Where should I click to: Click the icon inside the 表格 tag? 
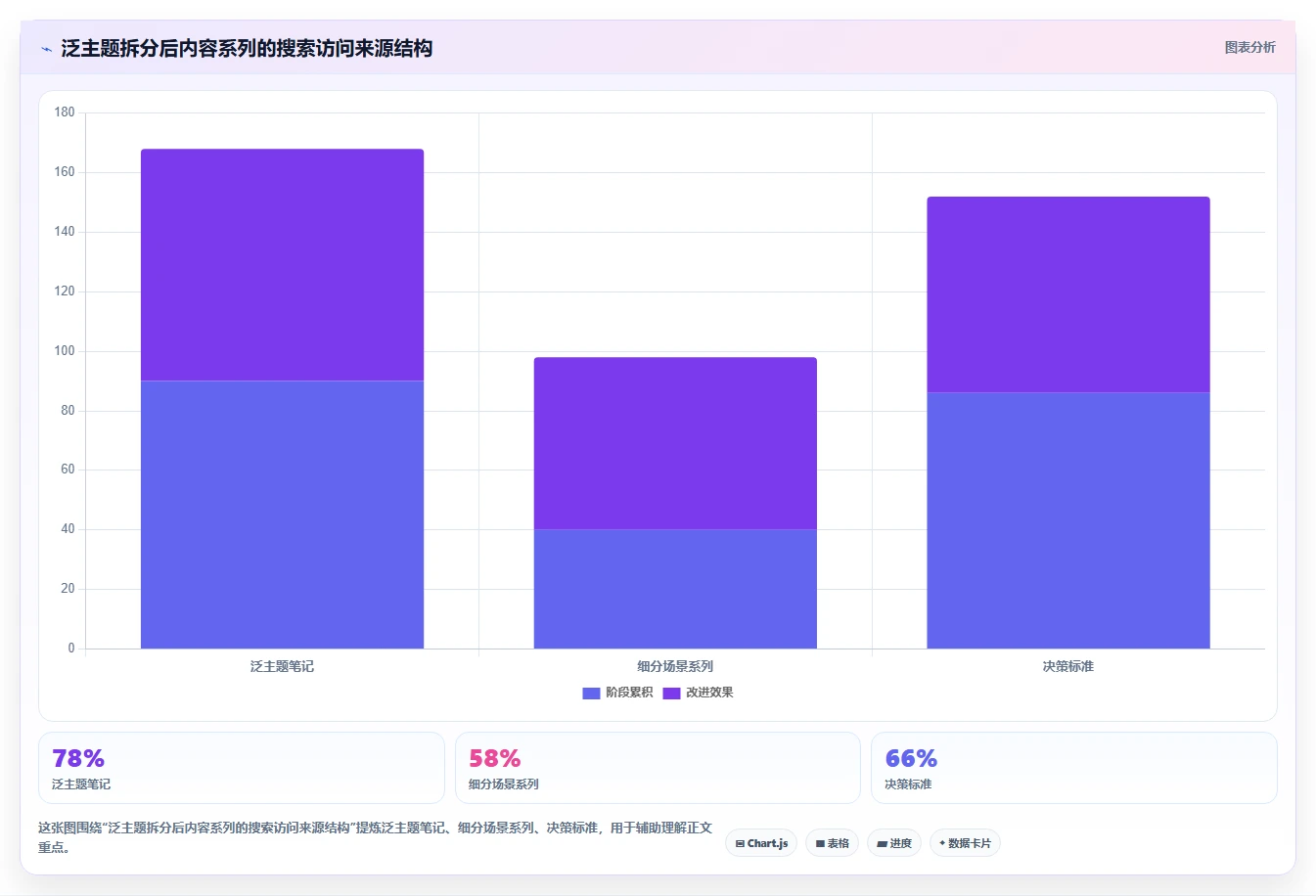[820, 843]
